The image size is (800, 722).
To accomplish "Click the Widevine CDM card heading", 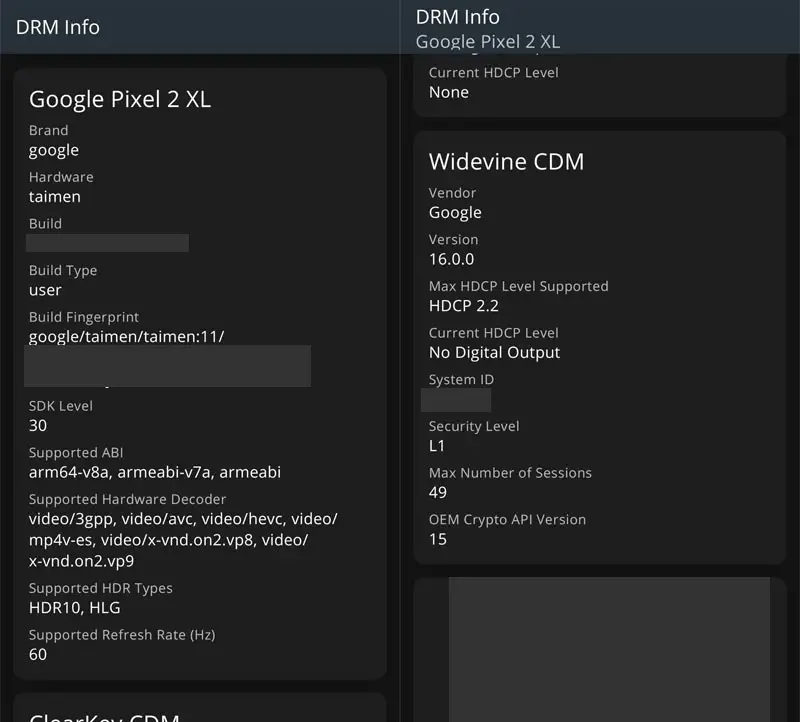I will (x=506, y=162).
